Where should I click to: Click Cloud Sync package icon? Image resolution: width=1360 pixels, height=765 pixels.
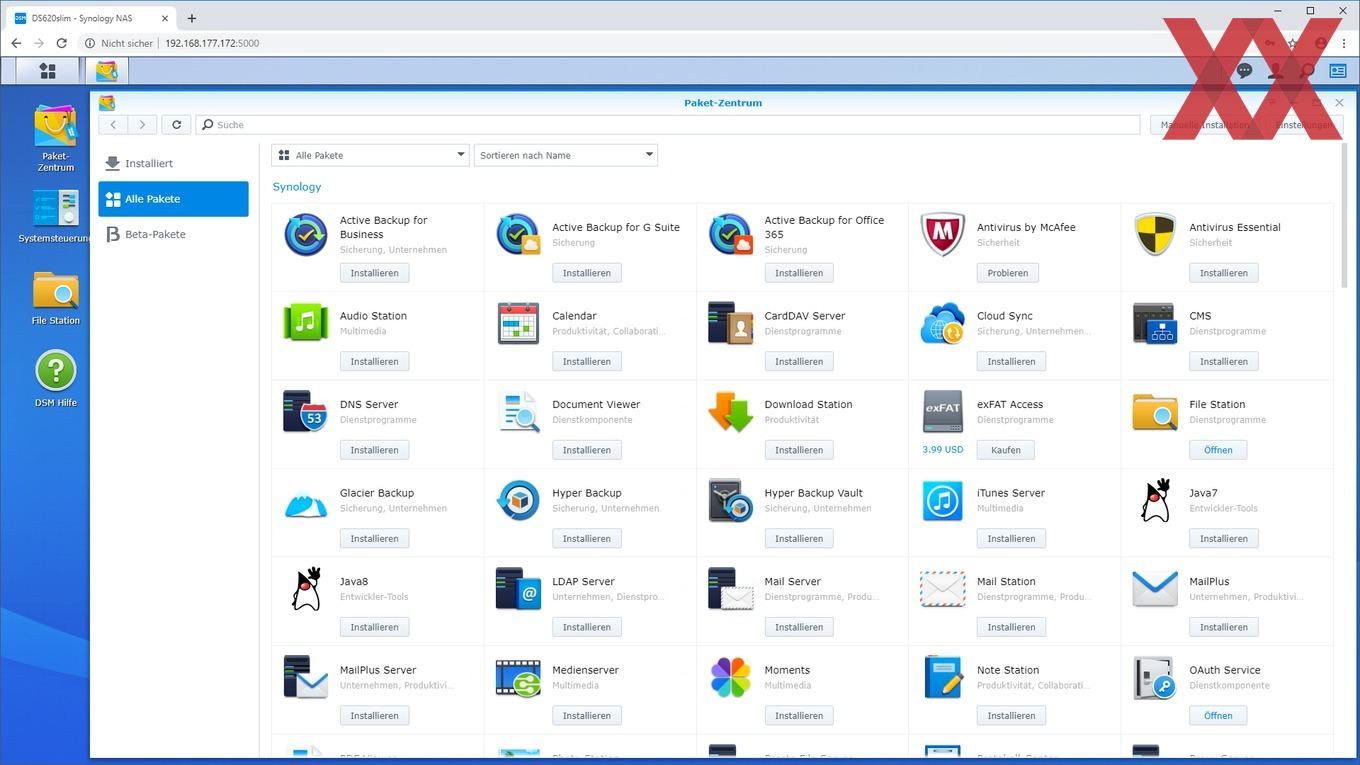(x=942, y=323)
